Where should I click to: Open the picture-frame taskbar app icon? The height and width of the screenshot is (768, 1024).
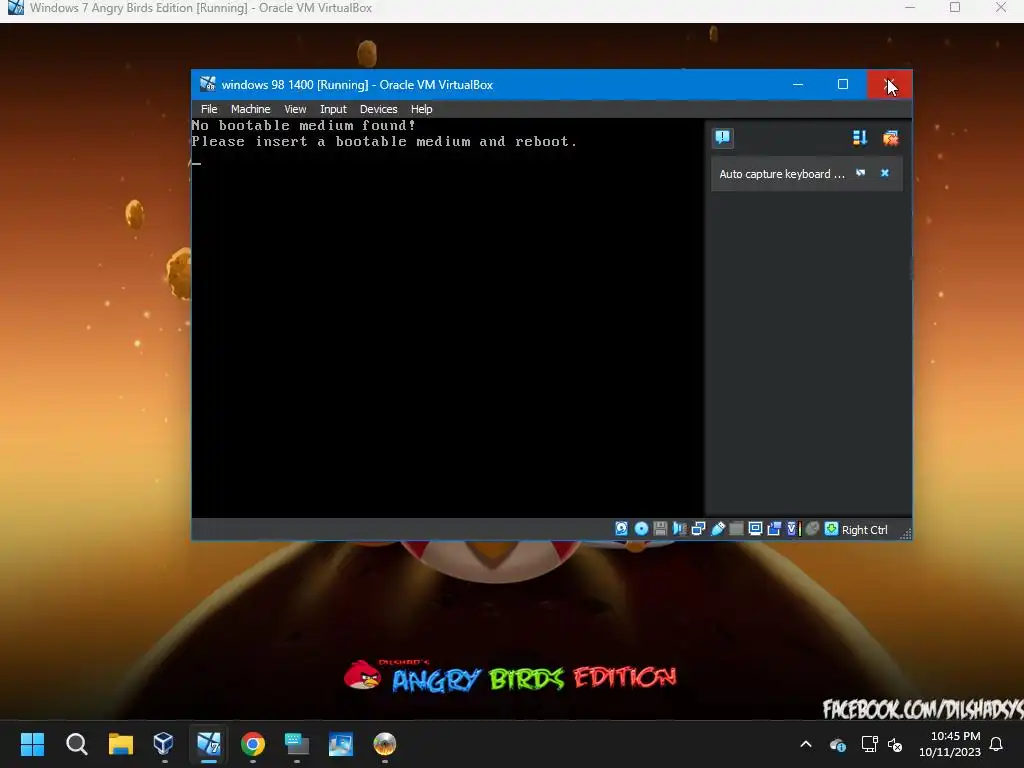[x=340, y=744]
